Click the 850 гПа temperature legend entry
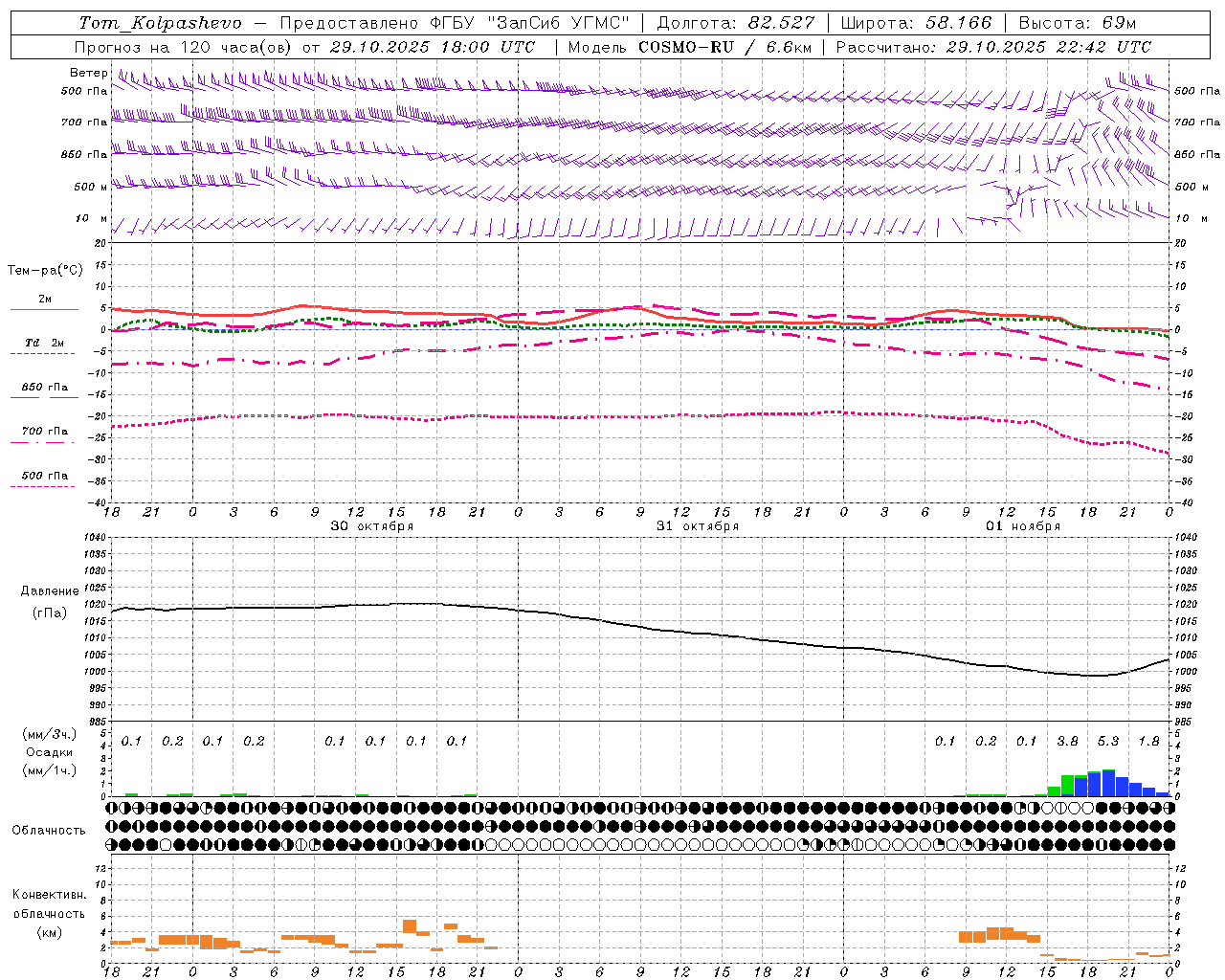 44,388
